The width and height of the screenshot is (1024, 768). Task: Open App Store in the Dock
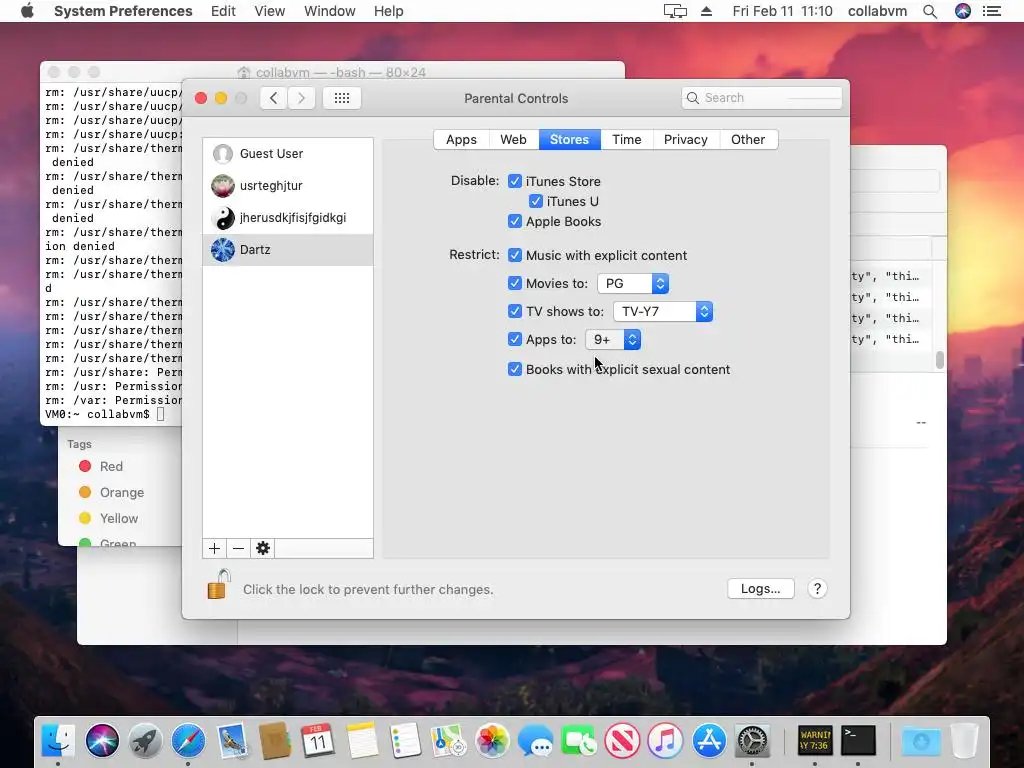click(x=709, y=741)
